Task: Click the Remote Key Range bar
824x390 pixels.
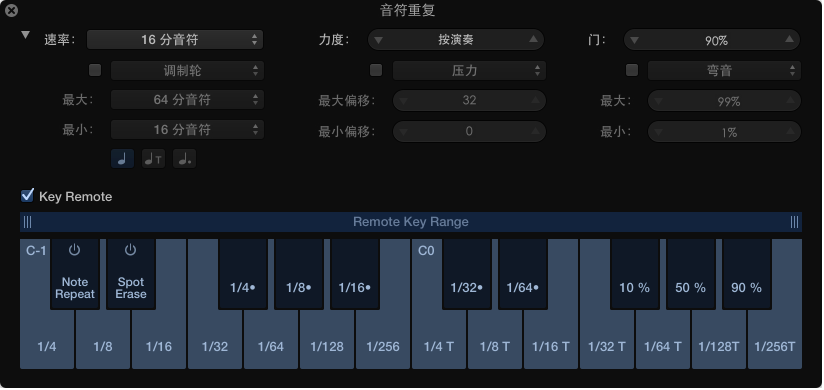Action: point(411,222)
